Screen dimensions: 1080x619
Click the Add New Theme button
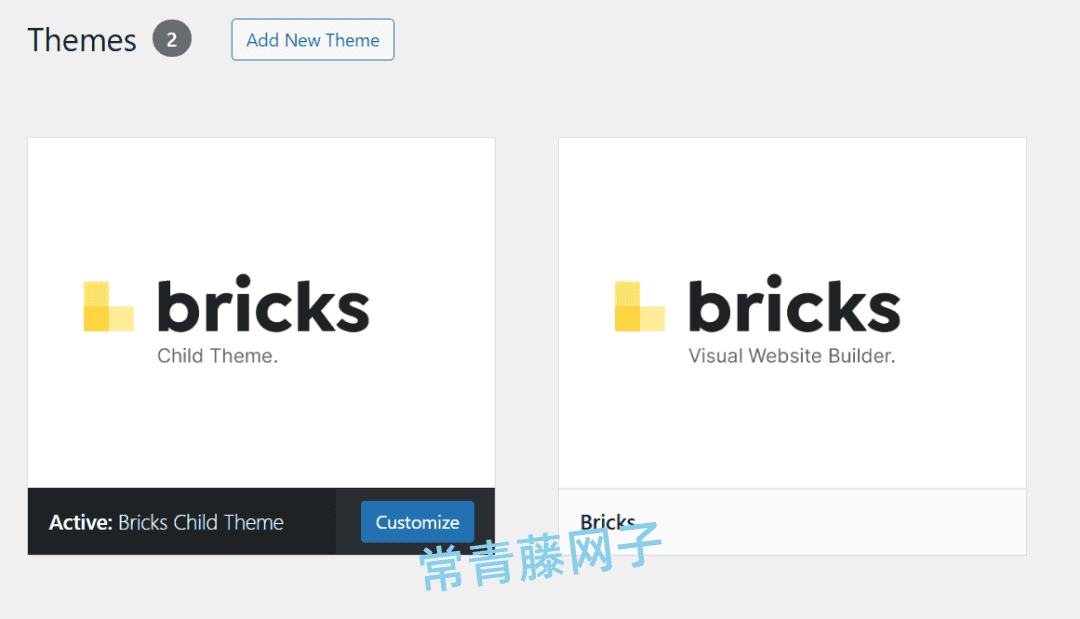click(312, 40)
